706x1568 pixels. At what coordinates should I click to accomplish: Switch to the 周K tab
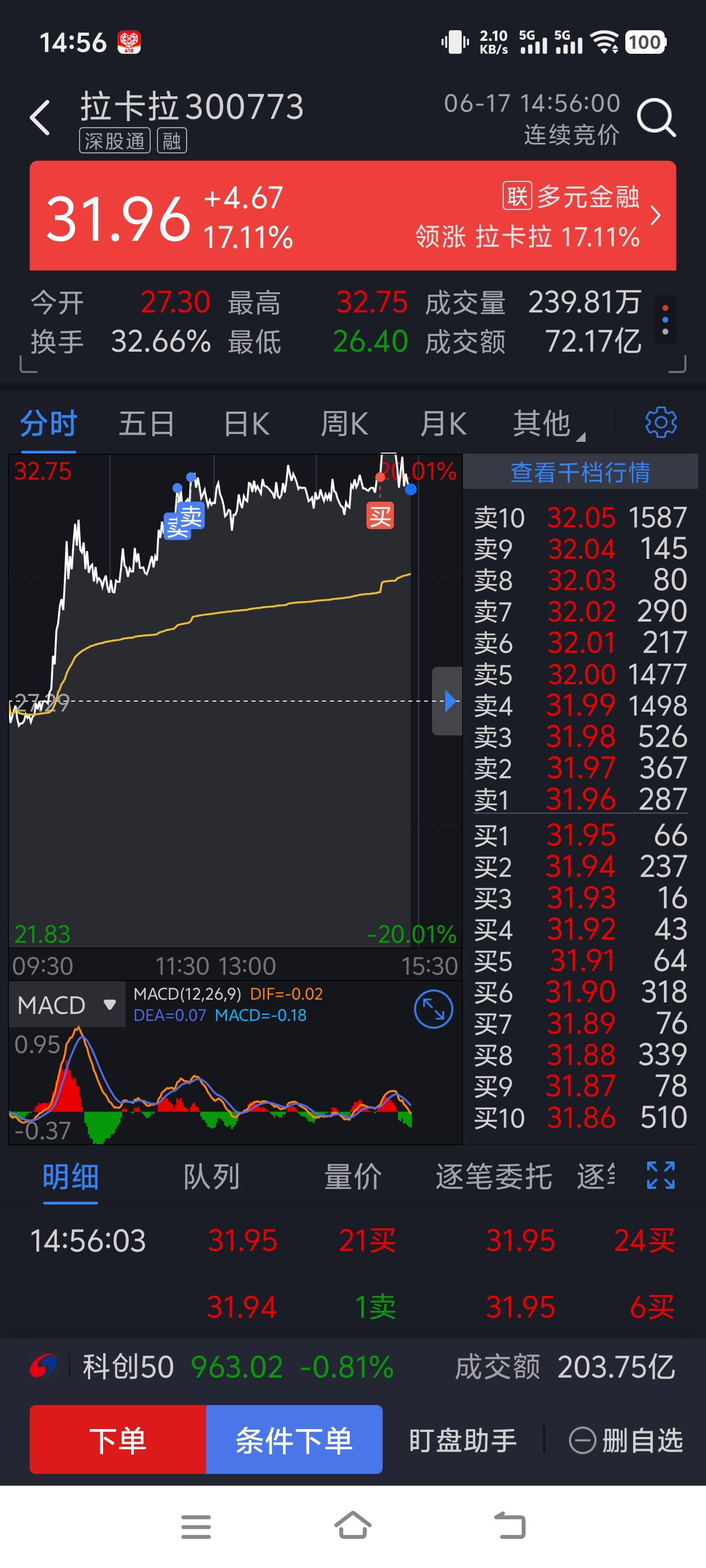pos(344,423)
